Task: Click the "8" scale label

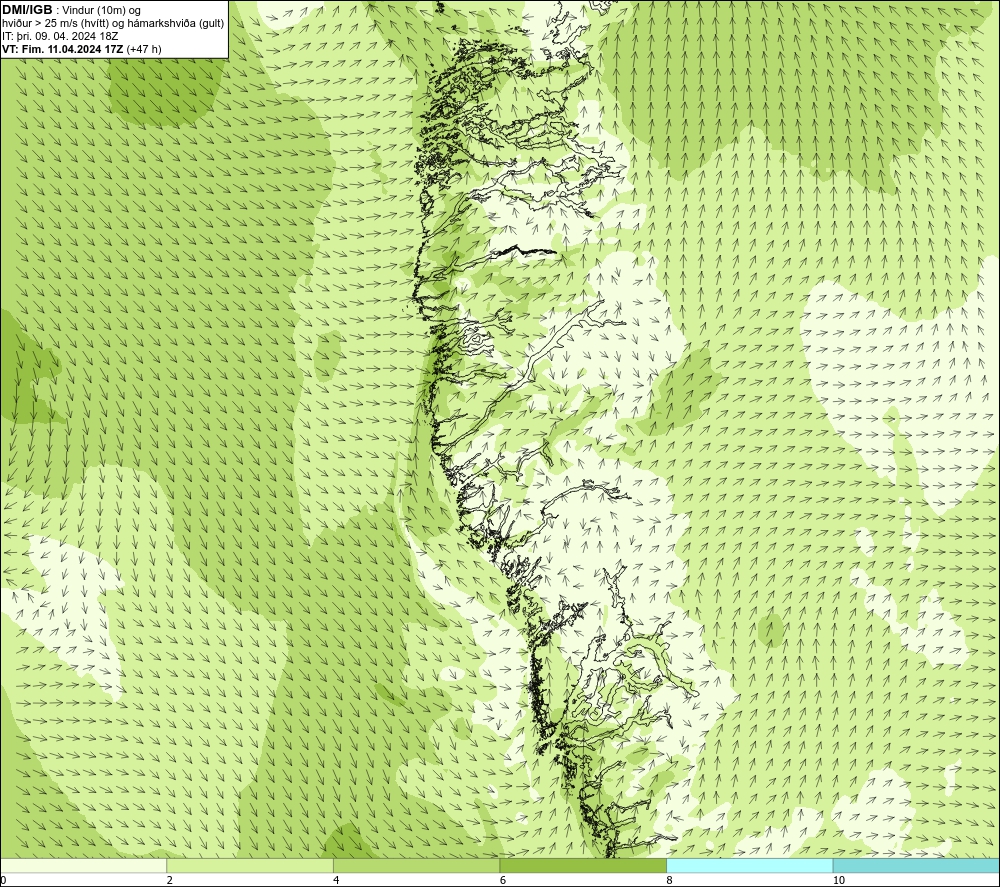Action: [669, 881]
